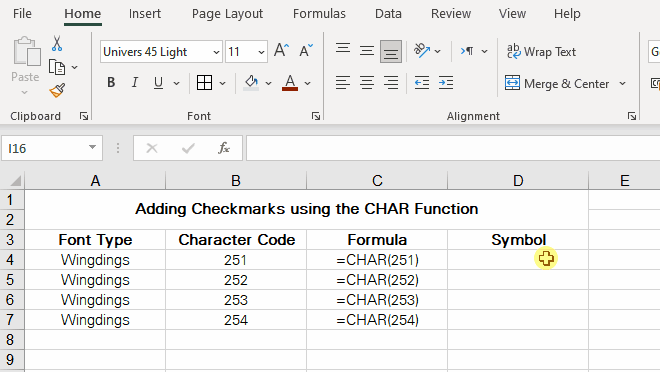Viewport: 660px width, 372px height.
Task: Click the Paste clipboard icon
Action: pyautogui.click(x=27, y=51)
